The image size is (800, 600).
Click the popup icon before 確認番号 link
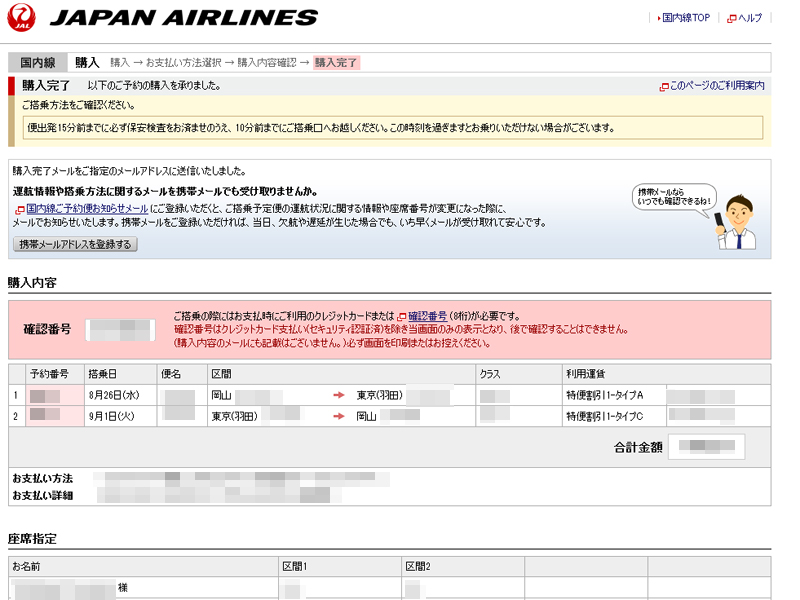[x=402, y=317]
